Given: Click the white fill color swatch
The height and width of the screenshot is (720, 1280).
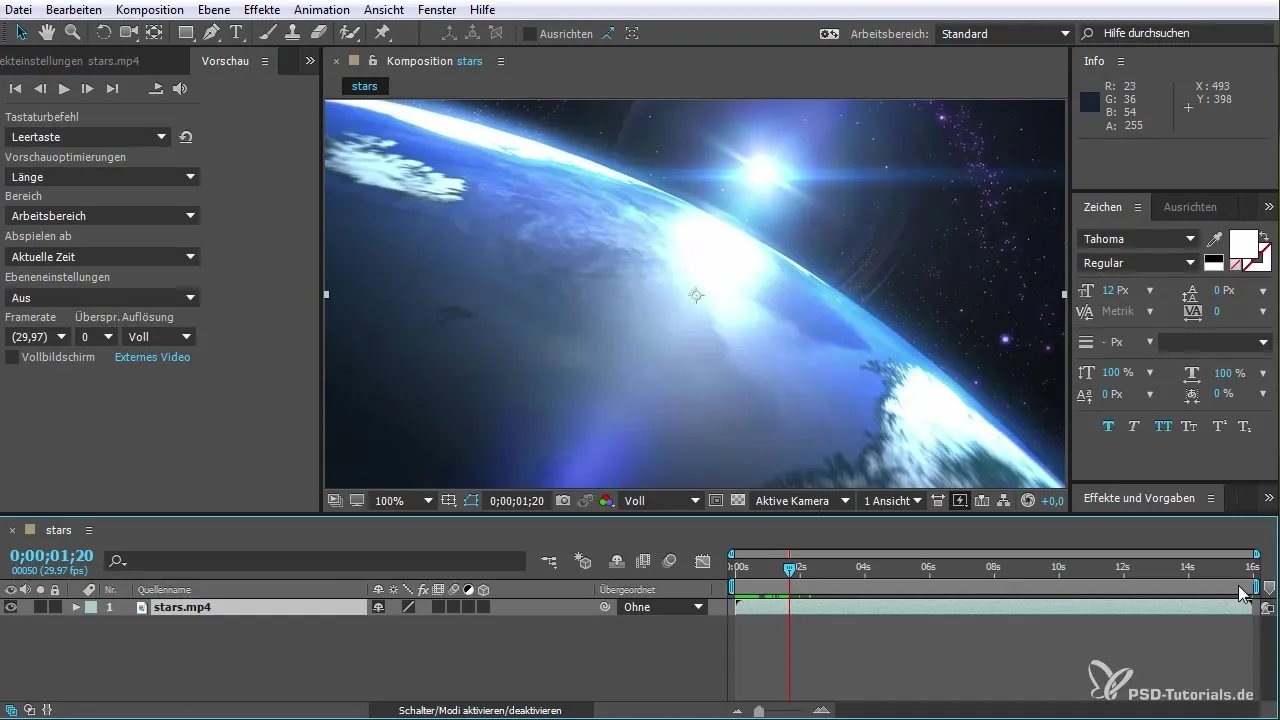Looking at the screenshot, I should [1243, 244].
